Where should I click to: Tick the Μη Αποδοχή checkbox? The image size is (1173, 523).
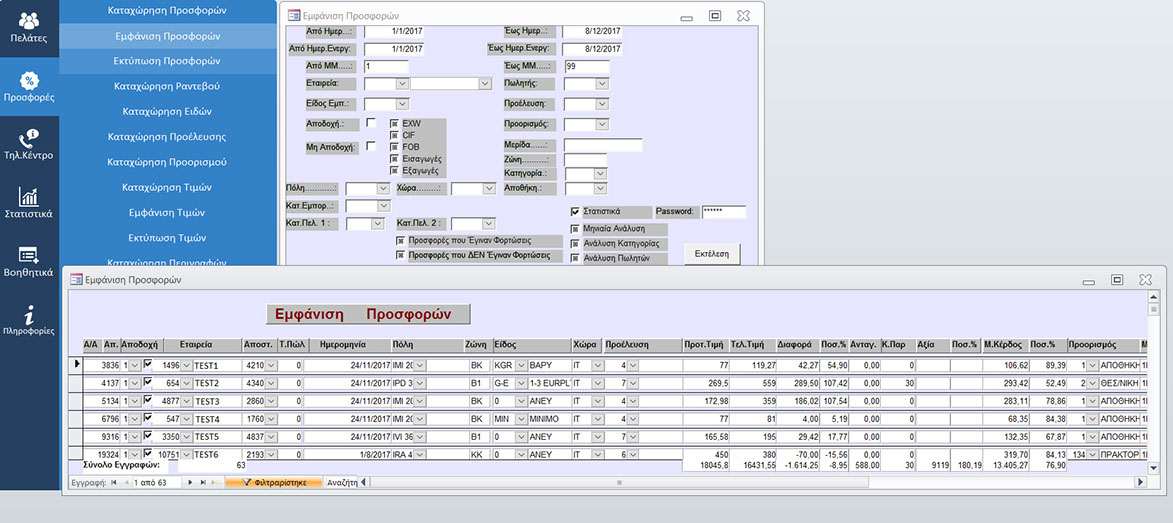point(371,146)
